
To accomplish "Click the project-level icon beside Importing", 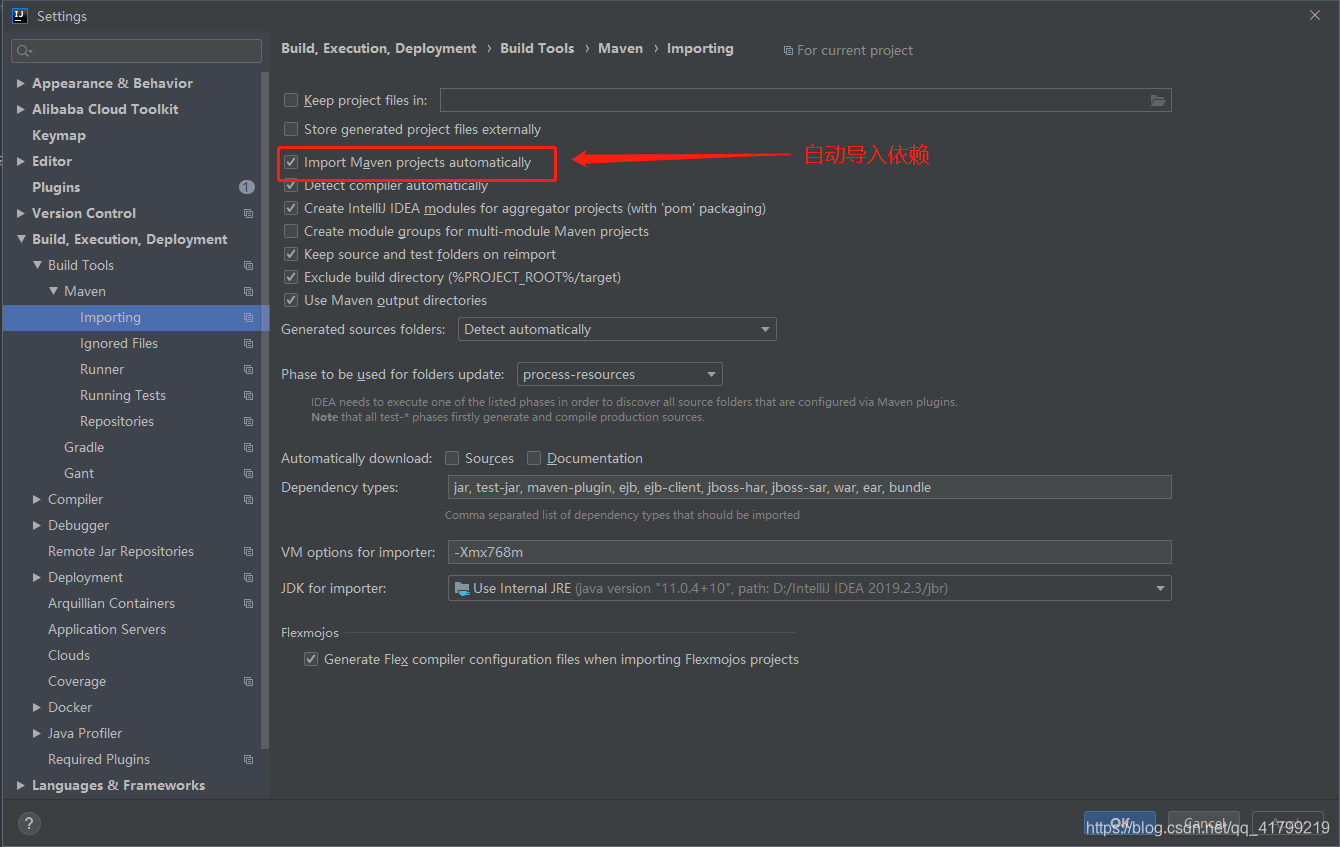I will [248, 317].
